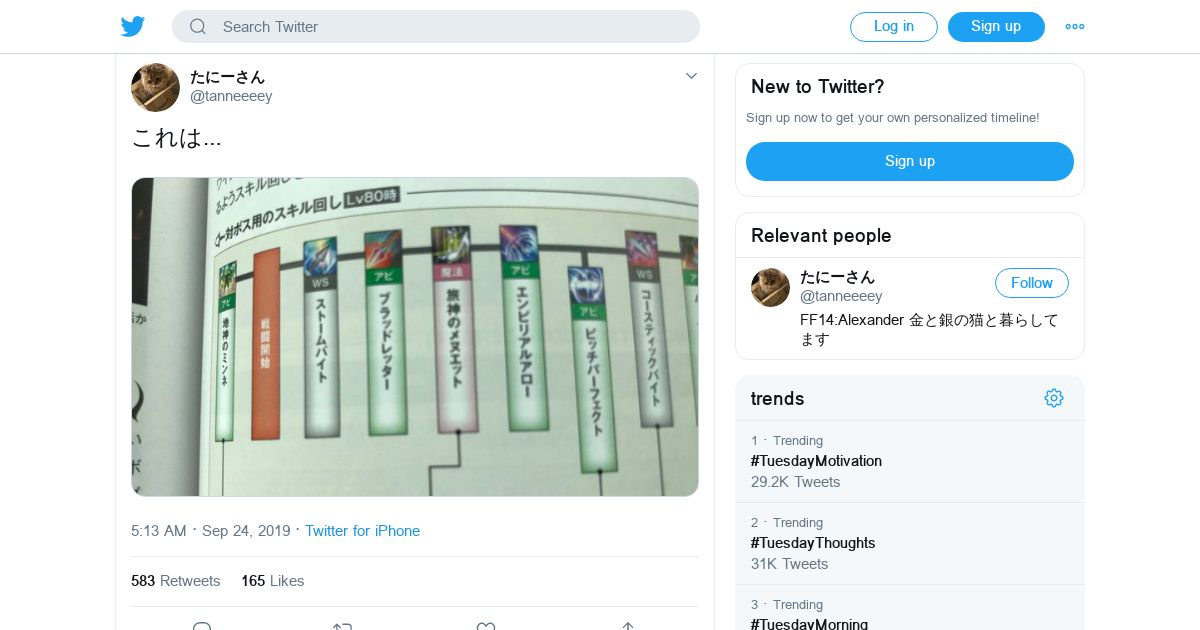Open the tweet's photo

[415, 337]
